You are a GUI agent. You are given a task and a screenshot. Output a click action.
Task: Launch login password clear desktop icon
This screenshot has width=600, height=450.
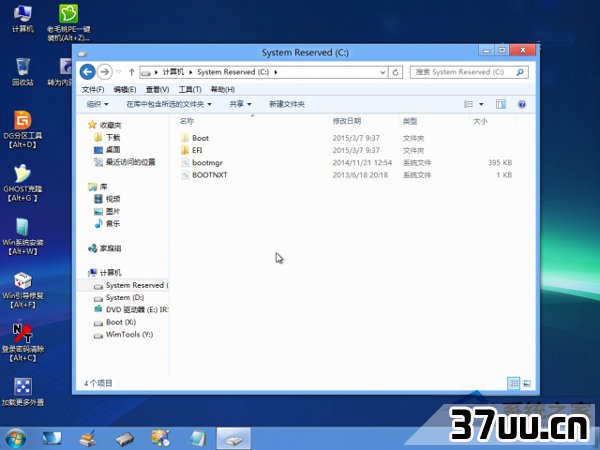click(x=23, y=343)
